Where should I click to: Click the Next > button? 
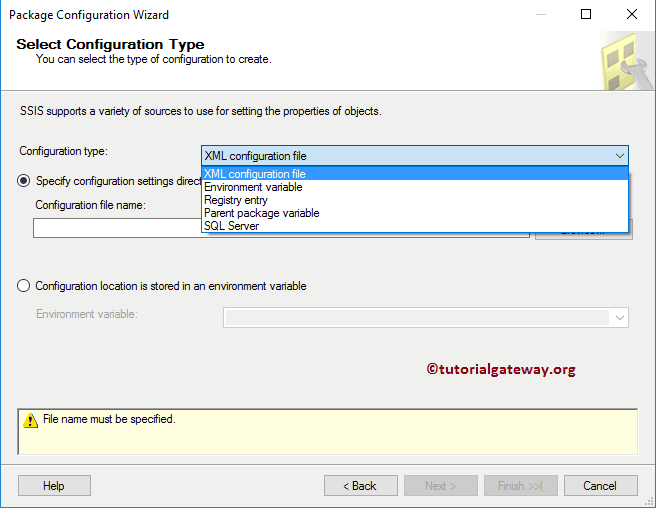click(x=441, y=485)
